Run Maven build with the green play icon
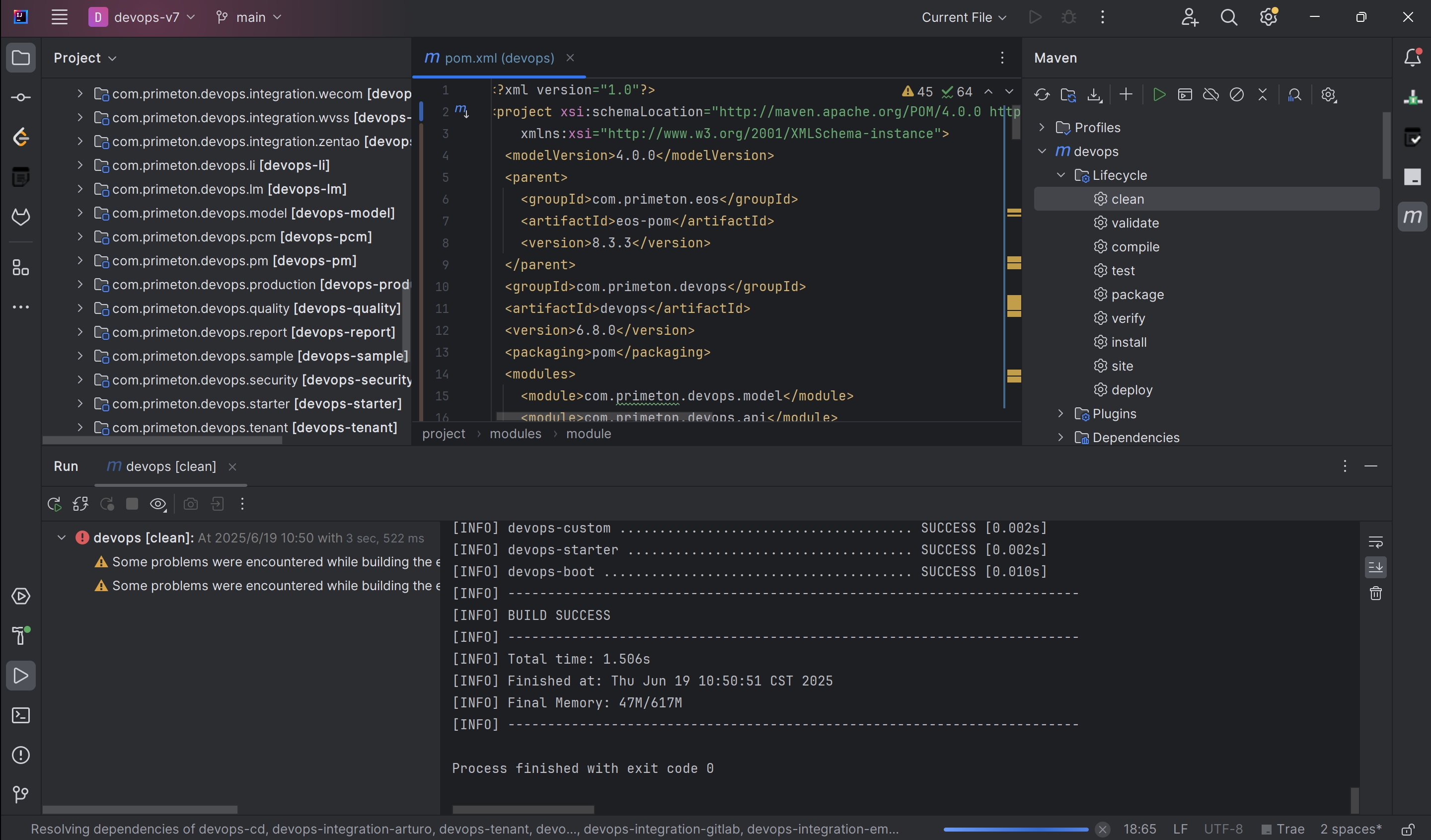The width and height of the screenshot is (1431, 840). click(x=1159, y=95)
